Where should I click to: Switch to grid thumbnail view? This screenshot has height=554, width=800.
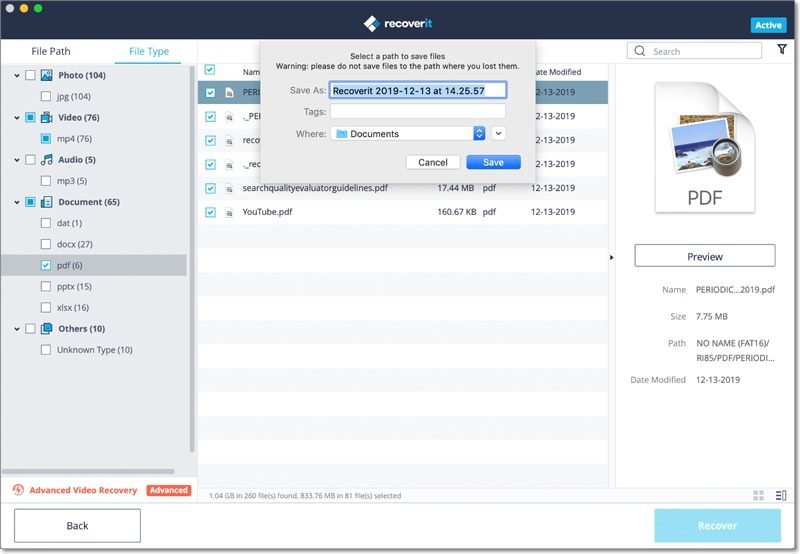coord(759,495)
